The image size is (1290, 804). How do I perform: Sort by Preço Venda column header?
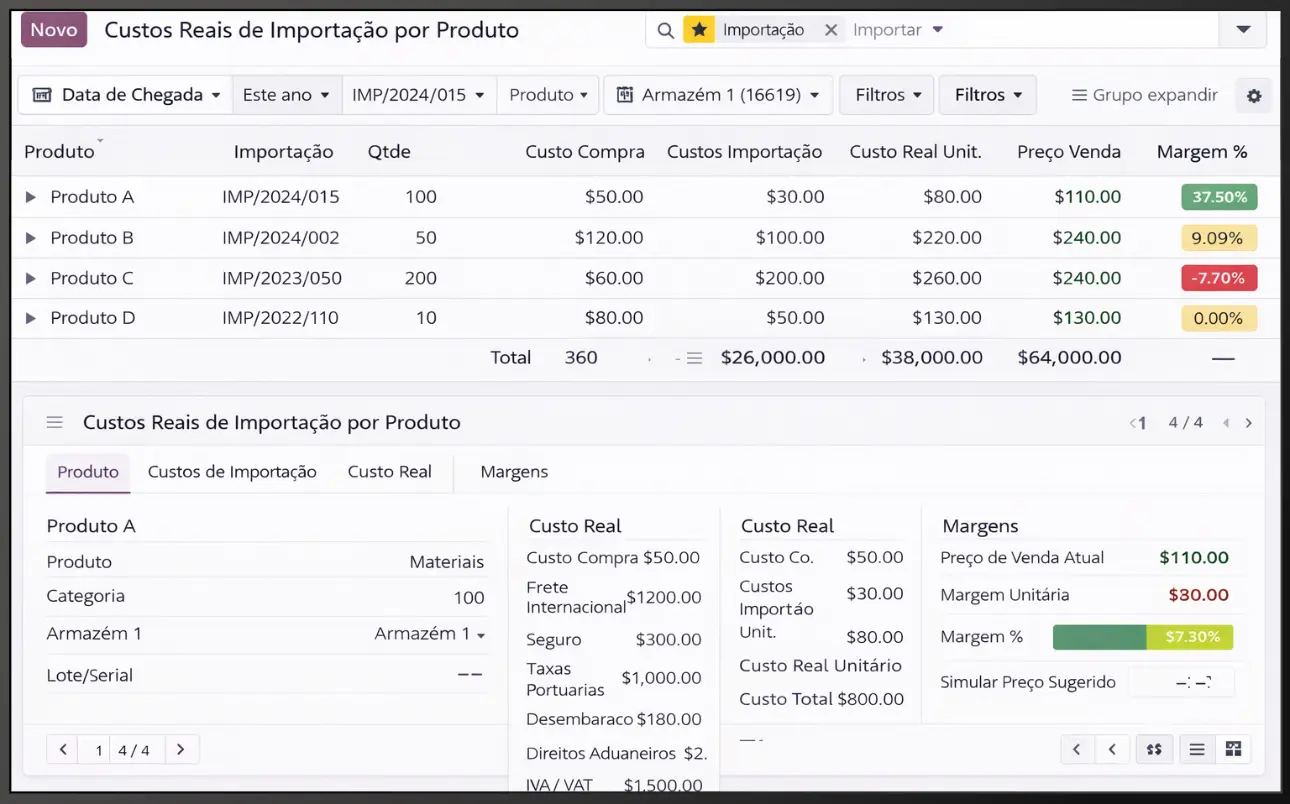[1069, 152]
